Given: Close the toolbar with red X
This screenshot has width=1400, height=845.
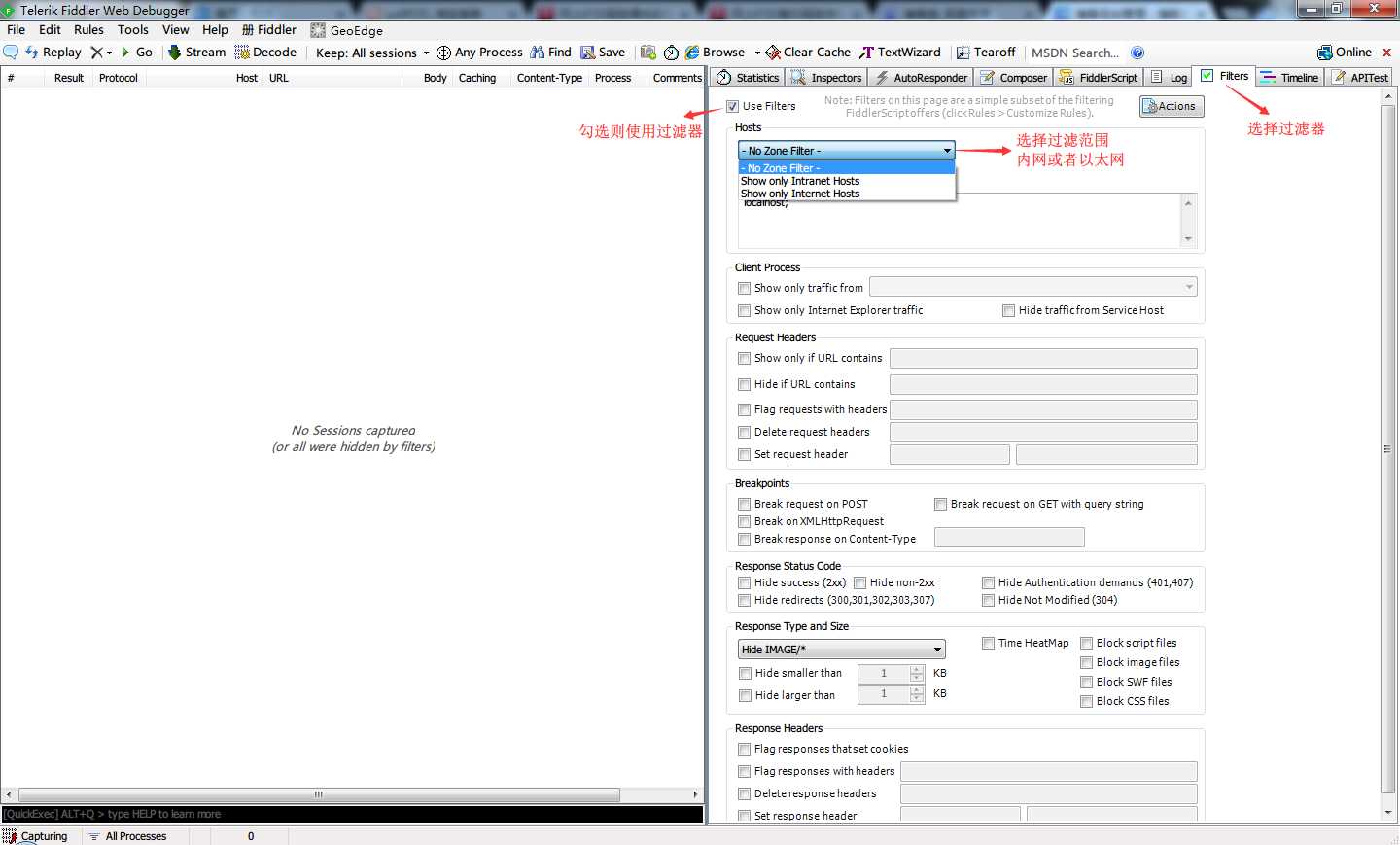Looking at the screenshot, I should pyautogui.click(x=1387, y=53).
